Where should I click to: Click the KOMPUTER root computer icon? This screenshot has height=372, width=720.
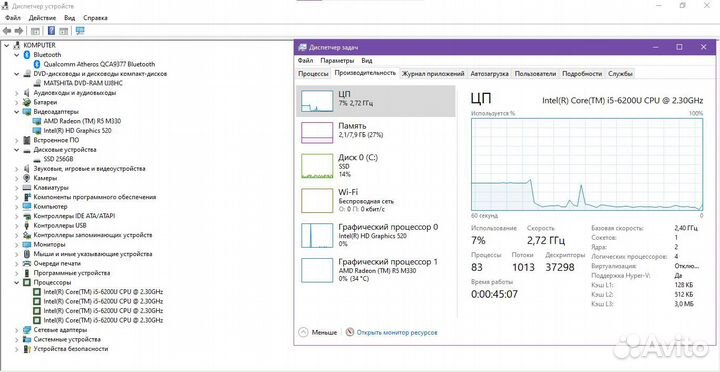coord(17,45)
